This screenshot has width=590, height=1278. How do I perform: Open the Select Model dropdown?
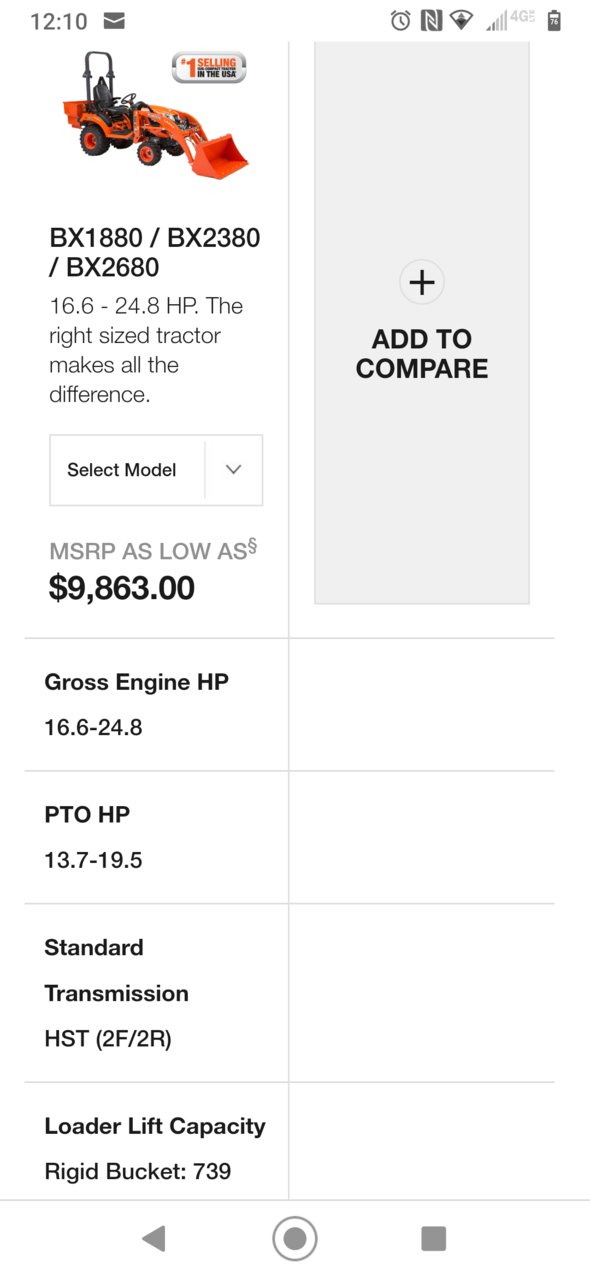pyautogui.click(x=156, y=470)
